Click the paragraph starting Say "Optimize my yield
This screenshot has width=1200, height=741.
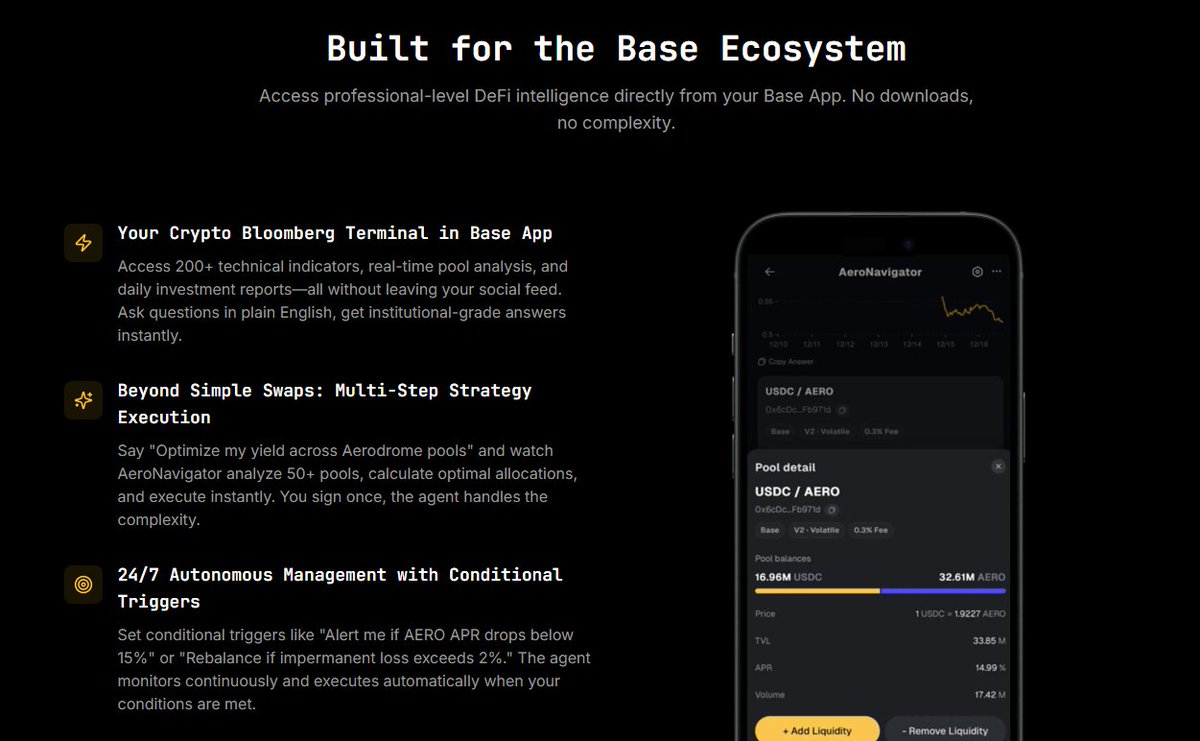click(x=347, y=485)
